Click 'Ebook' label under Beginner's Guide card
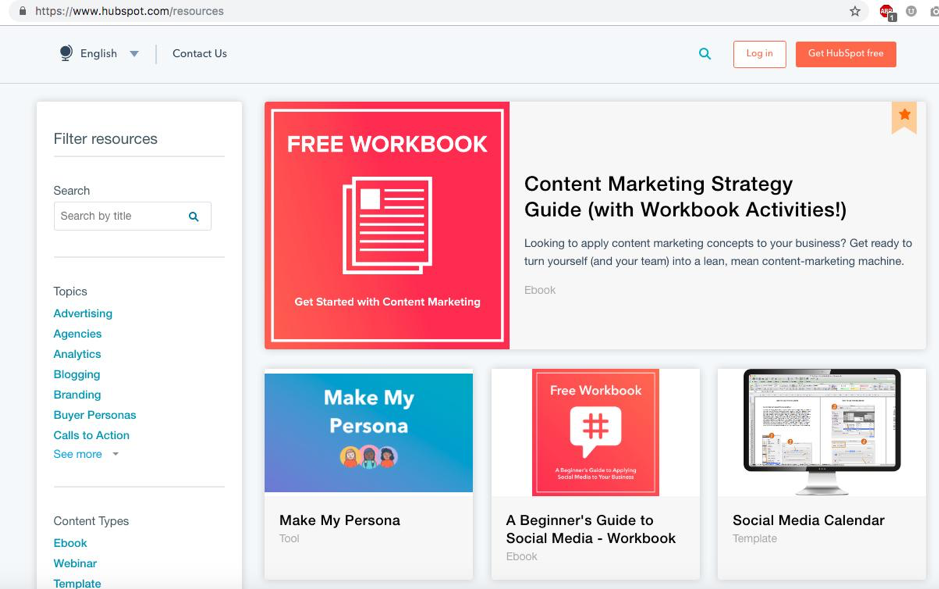Image resolution: width=939 pixels, height=589 pixels. [x=522, y=557]
